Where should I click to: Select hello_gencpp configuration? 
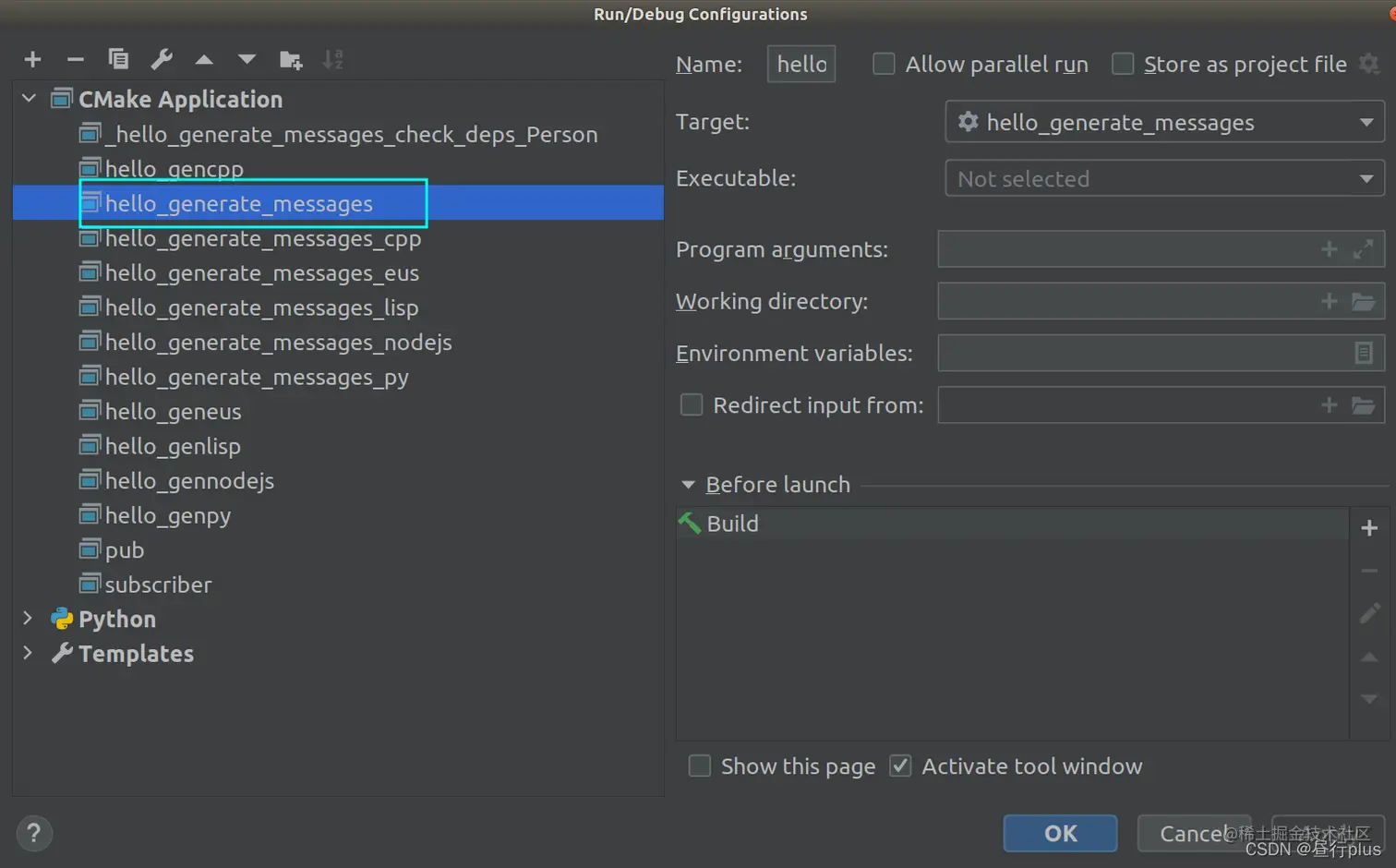click(x=174, y=169)
